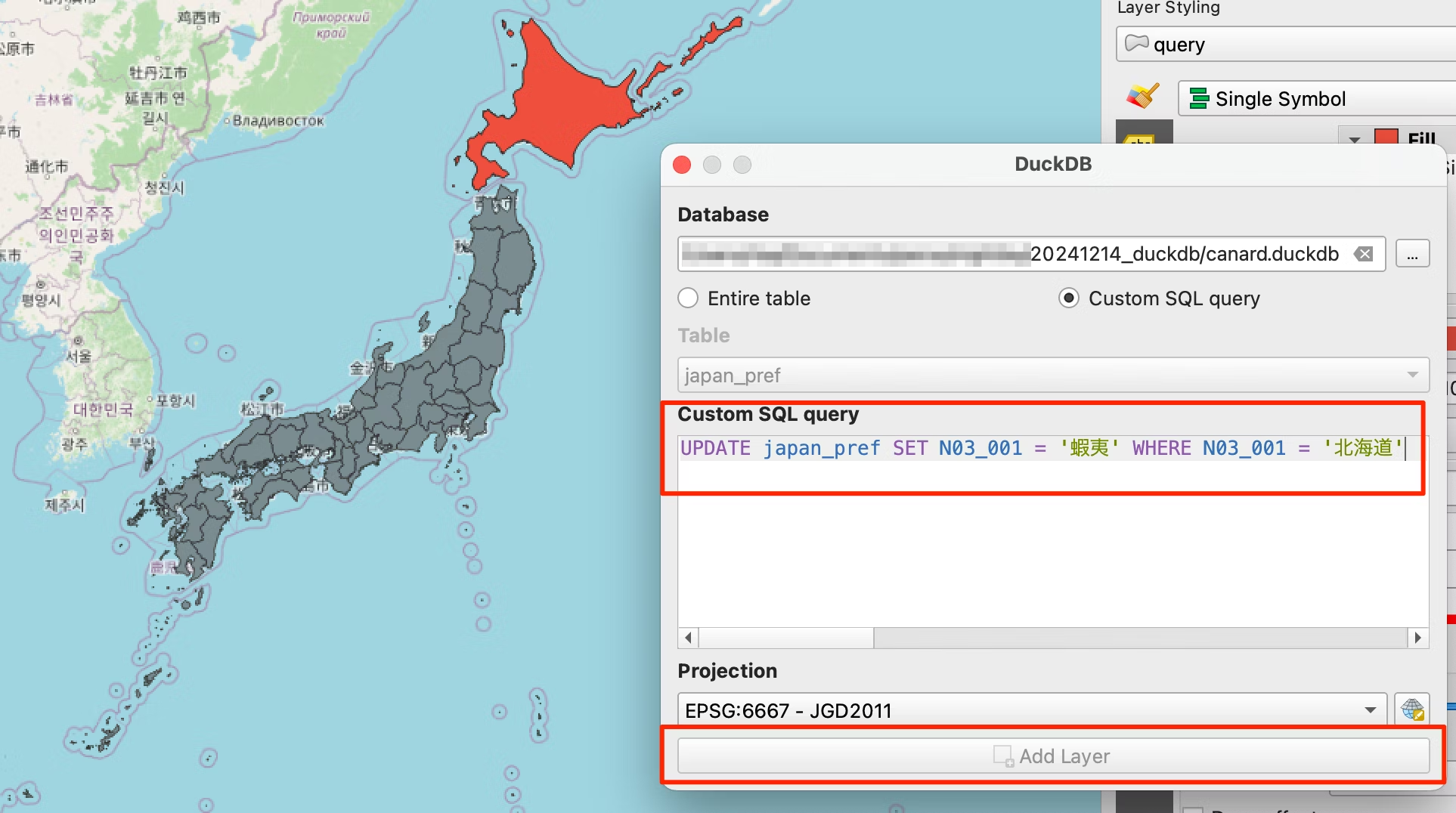Click the database path input field
Image resolution: width=1456 pixels, height=813 pixels.
[x=1031, y=255]
